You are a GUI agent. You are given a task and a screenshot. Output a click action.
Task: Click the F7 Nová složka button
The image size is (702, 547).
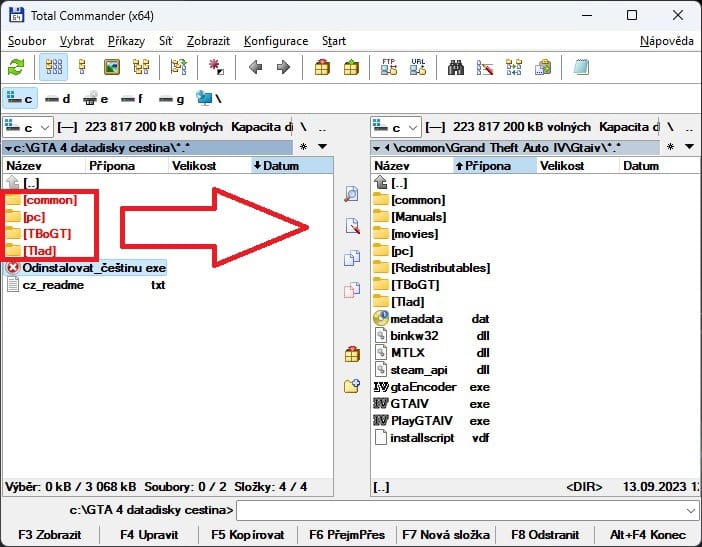446,535
